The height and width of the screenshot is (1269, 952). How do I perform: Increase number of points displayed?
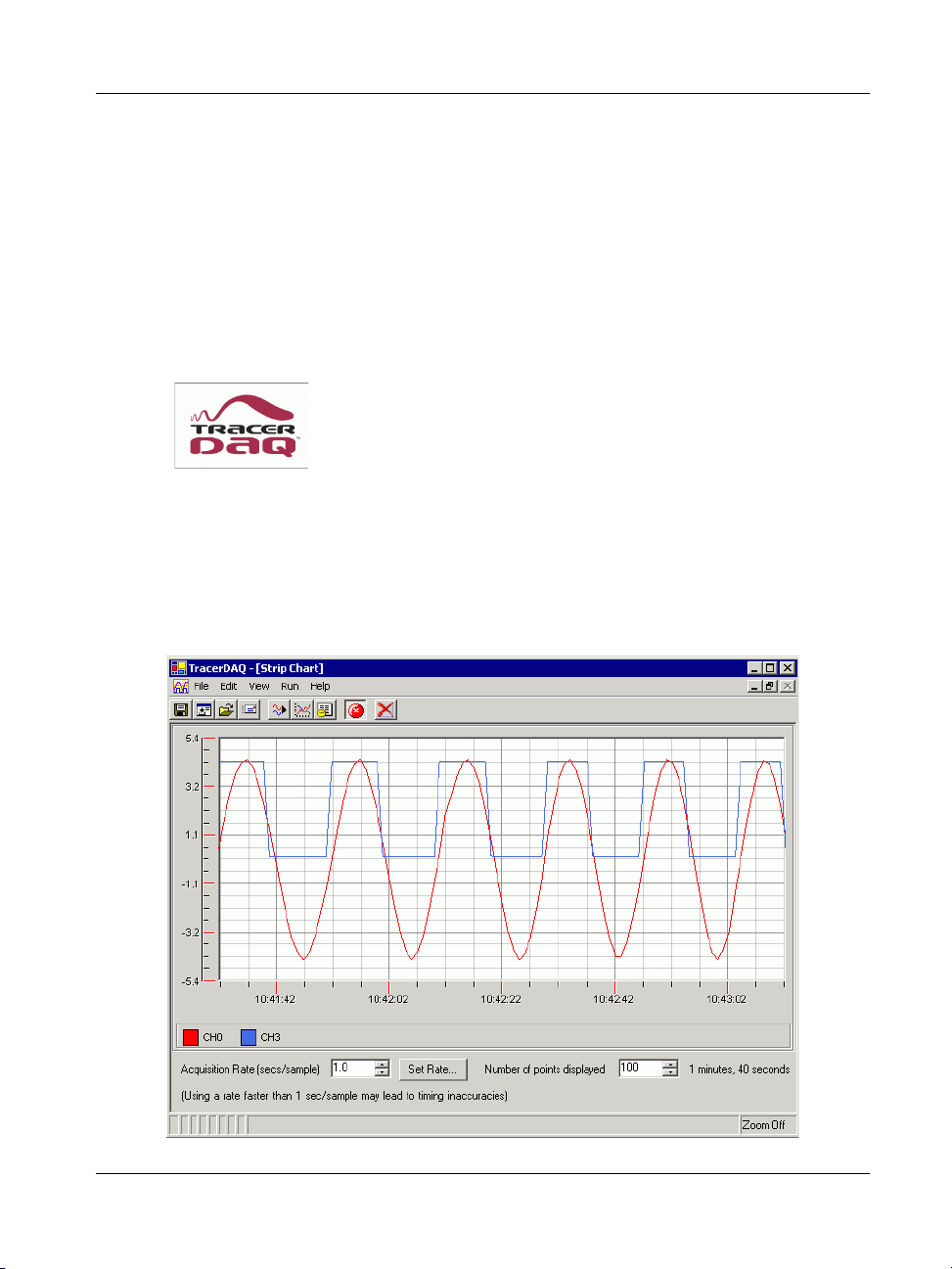(670, 1065)
